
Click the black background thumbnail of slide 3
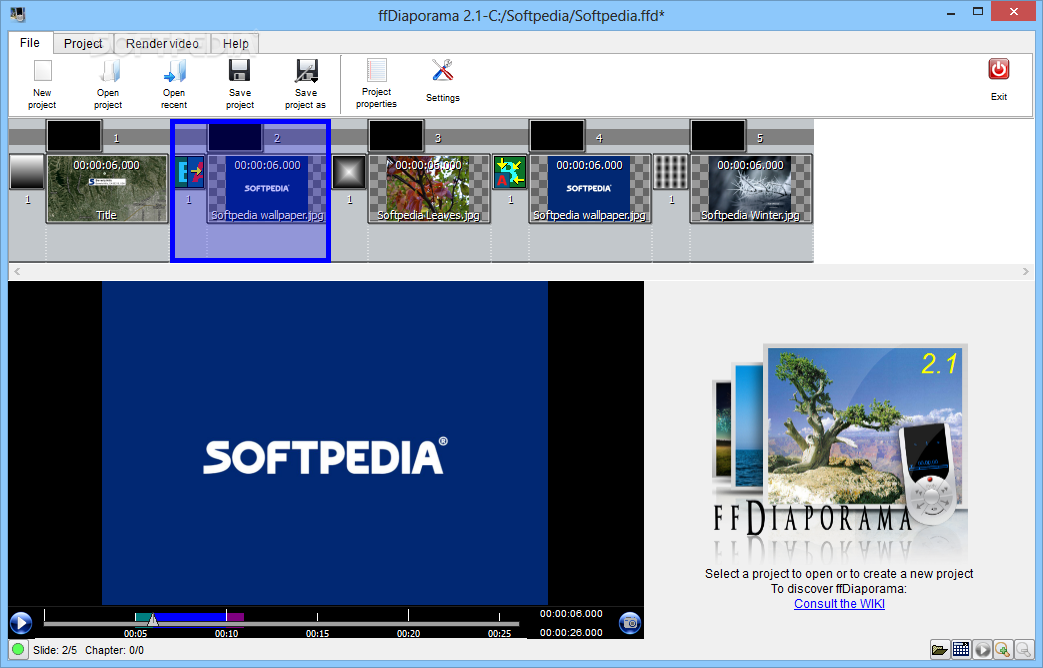pyautogui.click(x=396, y=136)
